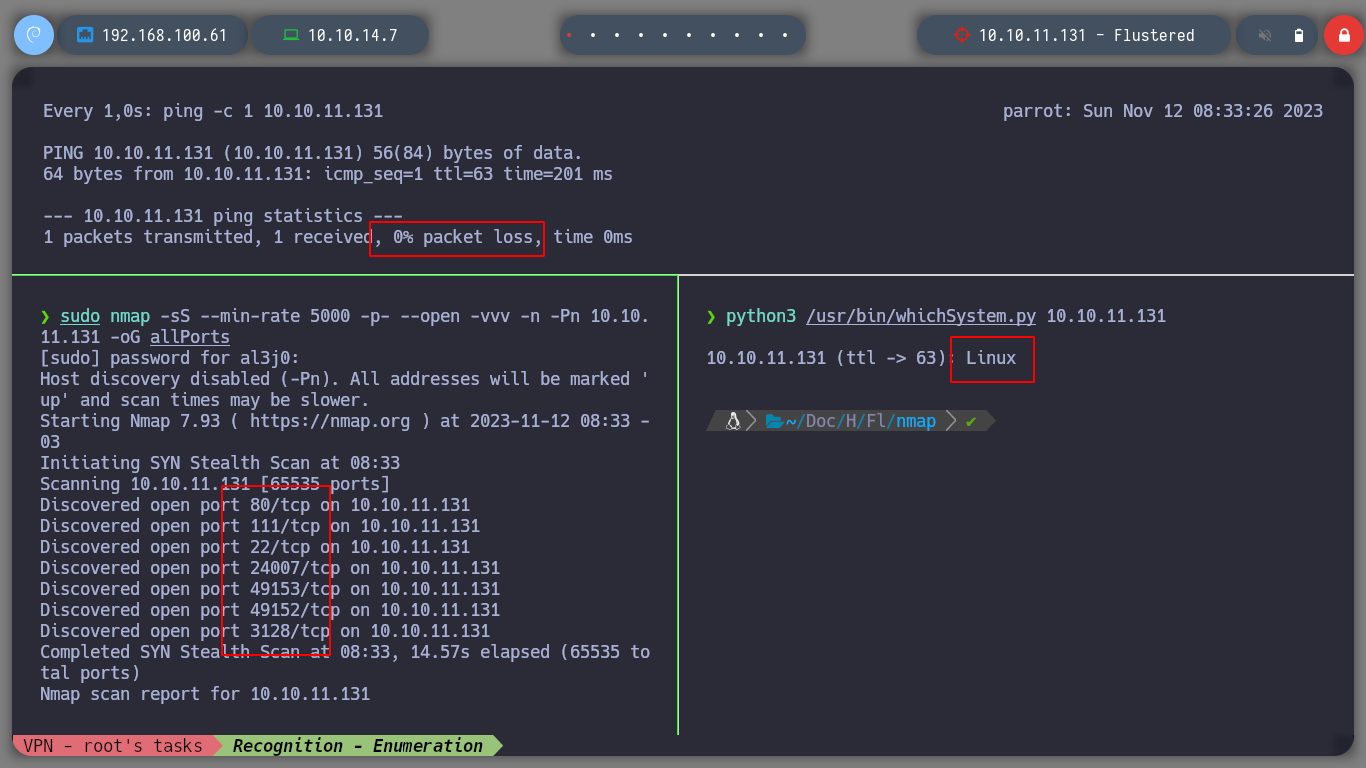Click the prompt arrow before sudo nmap
The width and height of the screenshot is (1366, 768).
pyautogui.click(x=45, y=316)
